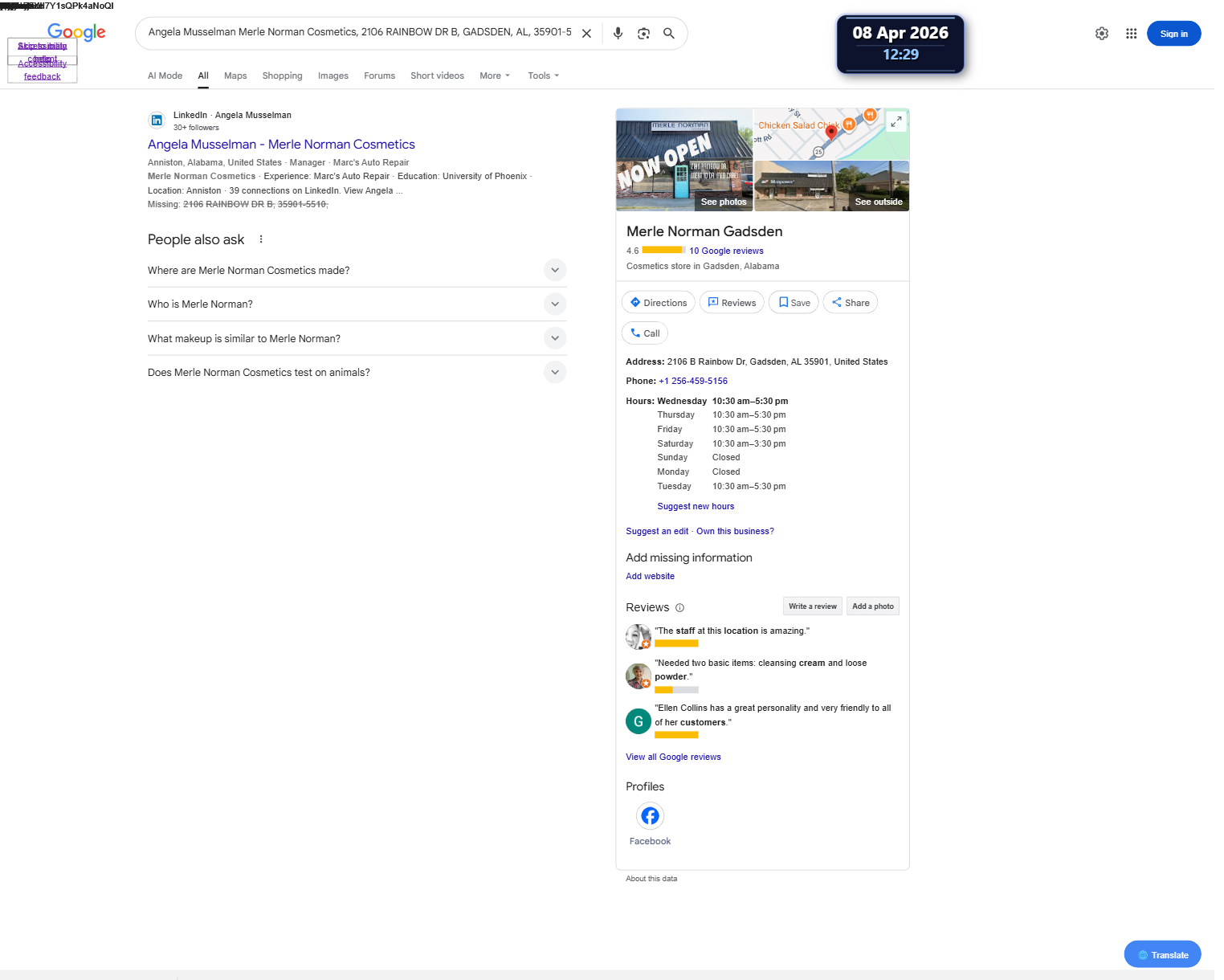Switch to Short videos tab

(437, 76)
